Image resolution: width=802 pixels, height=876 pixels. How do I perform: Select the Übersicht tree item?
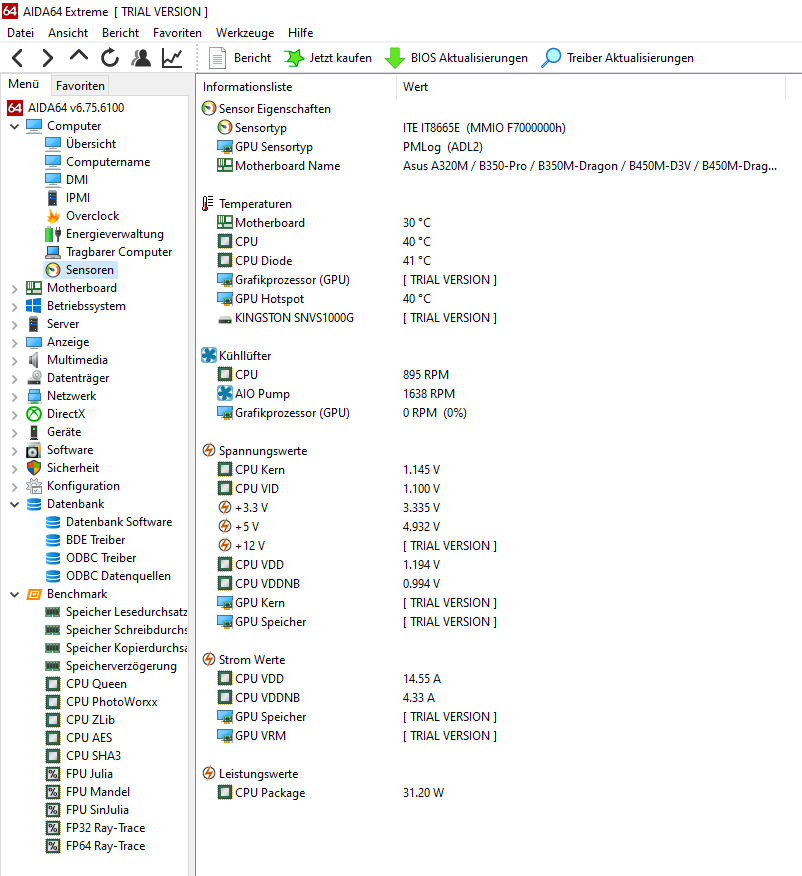(90, 144)
